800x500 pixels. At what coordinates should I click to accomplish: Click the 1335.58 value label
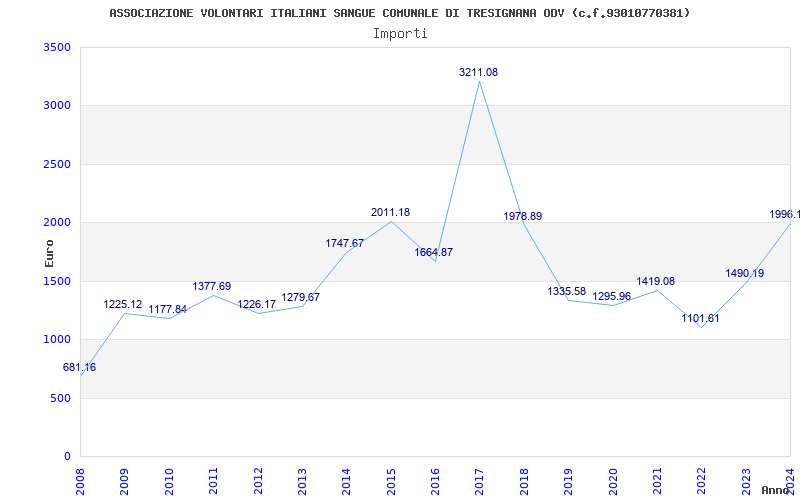pos(566,291)
